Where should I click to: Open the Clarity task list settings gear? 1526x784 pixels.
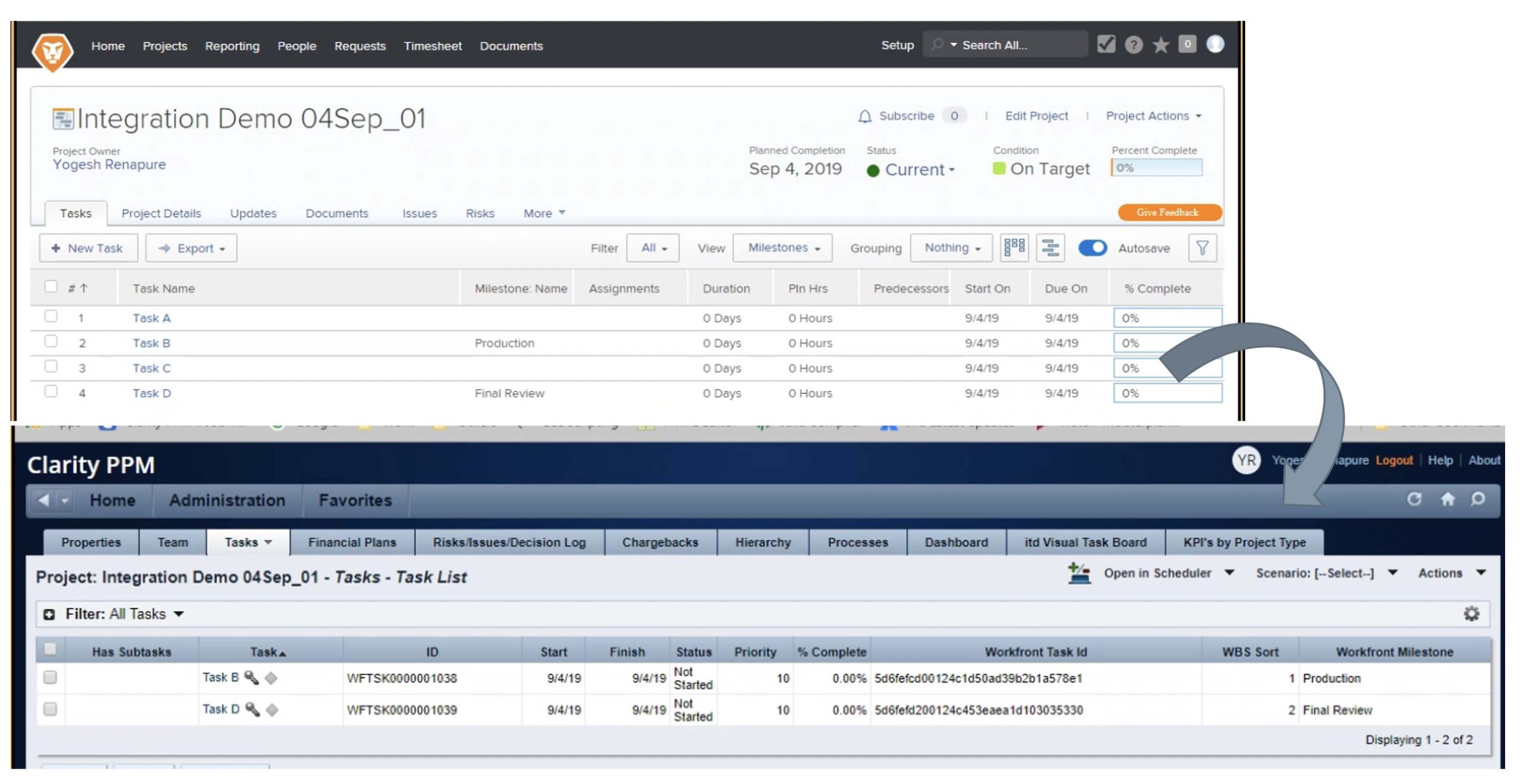click(1471, 614)
